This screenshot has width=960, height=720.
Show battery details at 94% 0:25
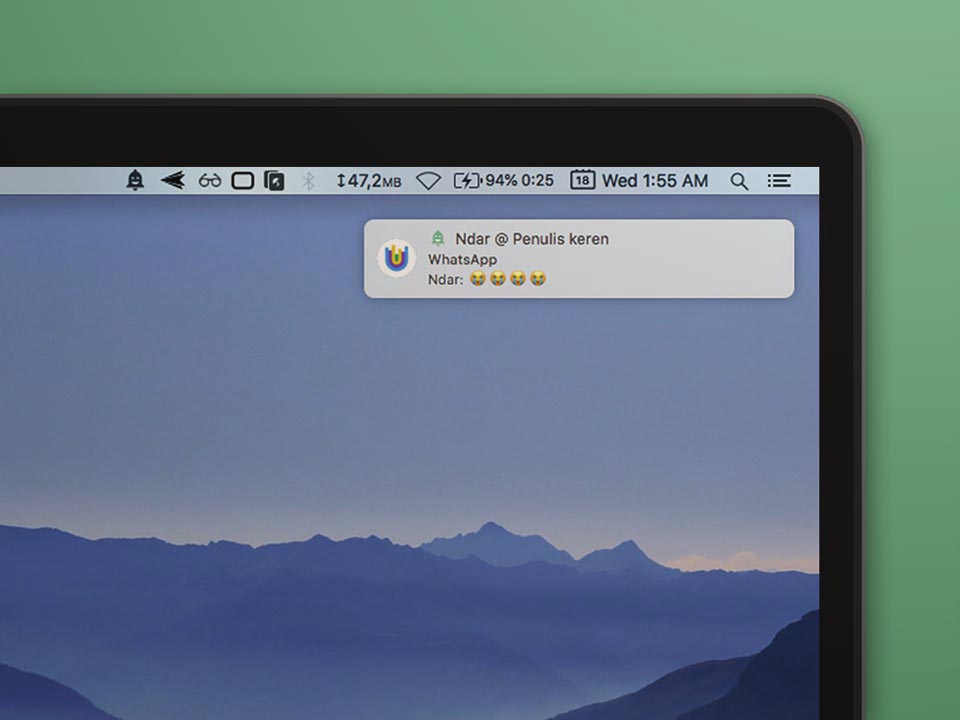click(519, 181)
